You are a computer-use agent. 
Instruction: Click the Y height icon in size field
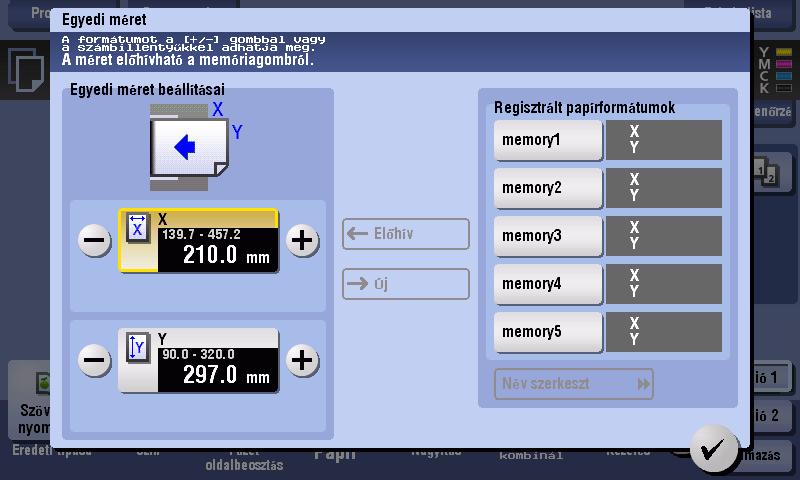138,348
